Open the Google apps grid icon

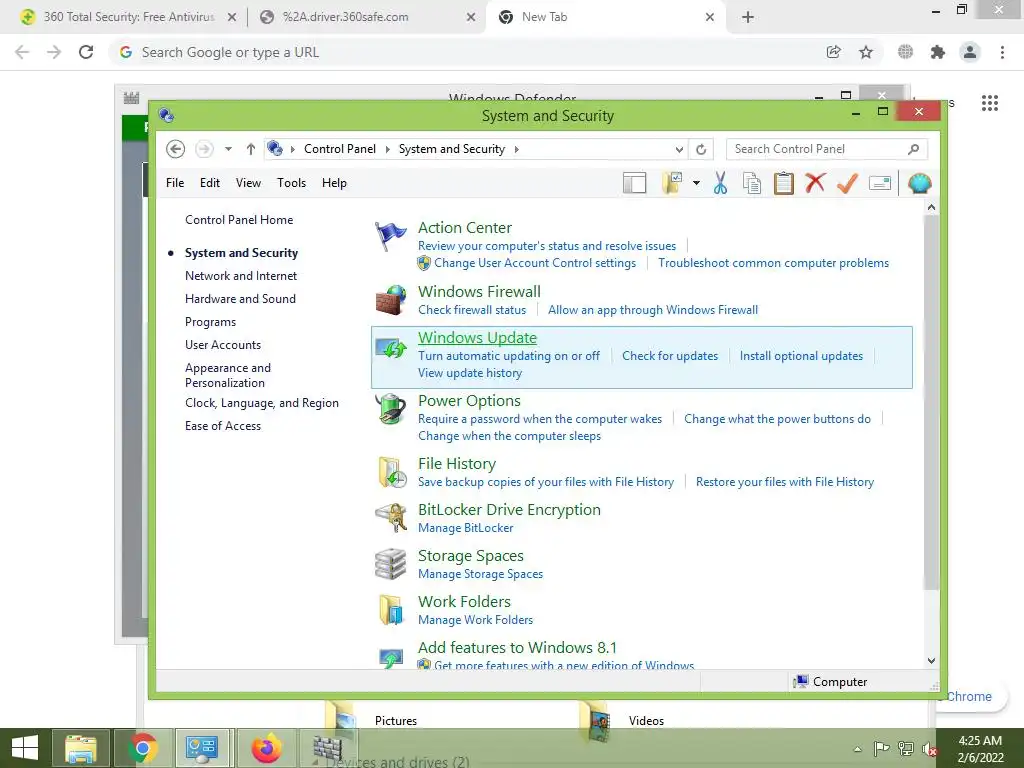pos(990,103)
